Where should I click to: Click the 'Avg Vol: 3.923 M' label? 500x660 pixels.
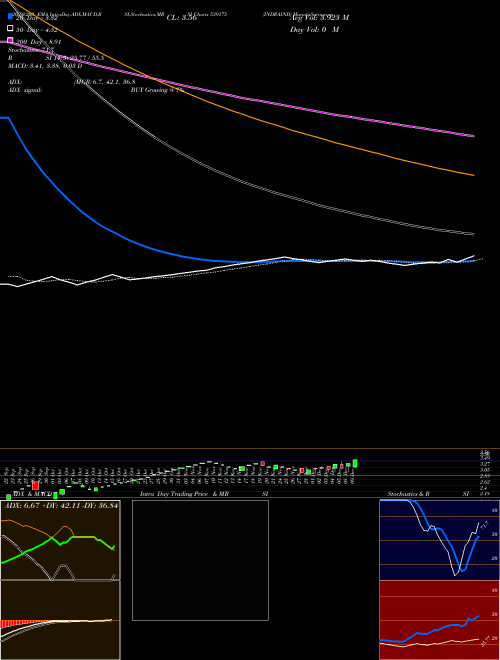319,18
